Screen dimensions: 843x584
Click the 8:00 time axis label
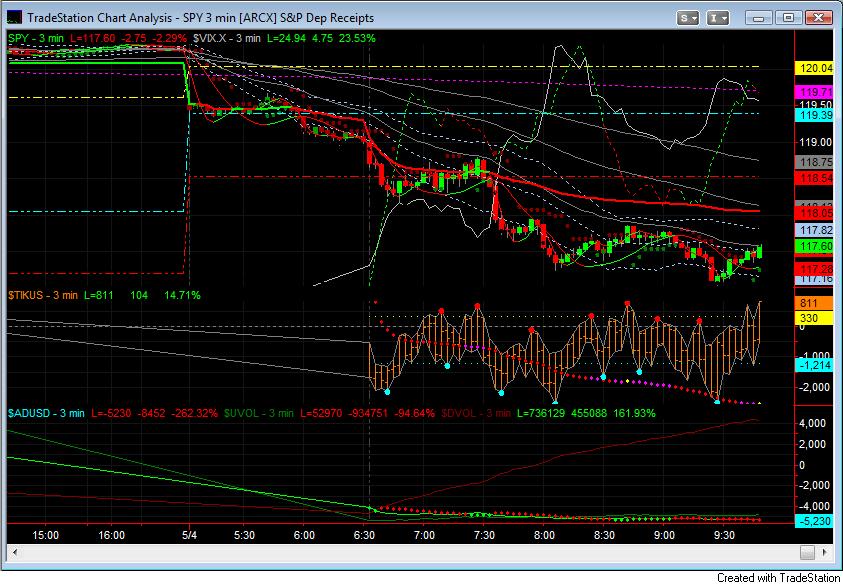click(x=545, y=535)
